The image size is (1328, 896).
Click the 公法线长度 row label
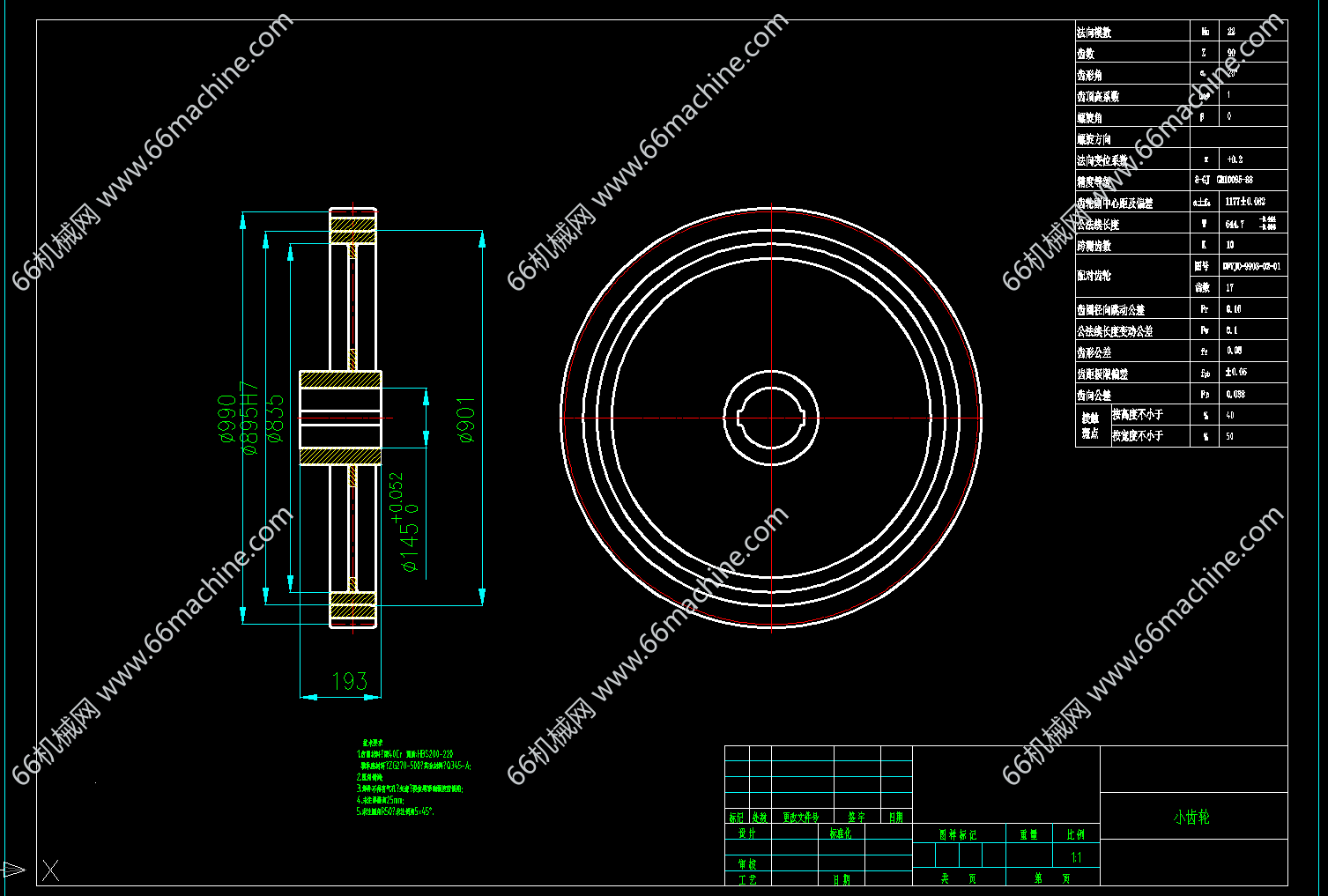tap(1098, 224)
